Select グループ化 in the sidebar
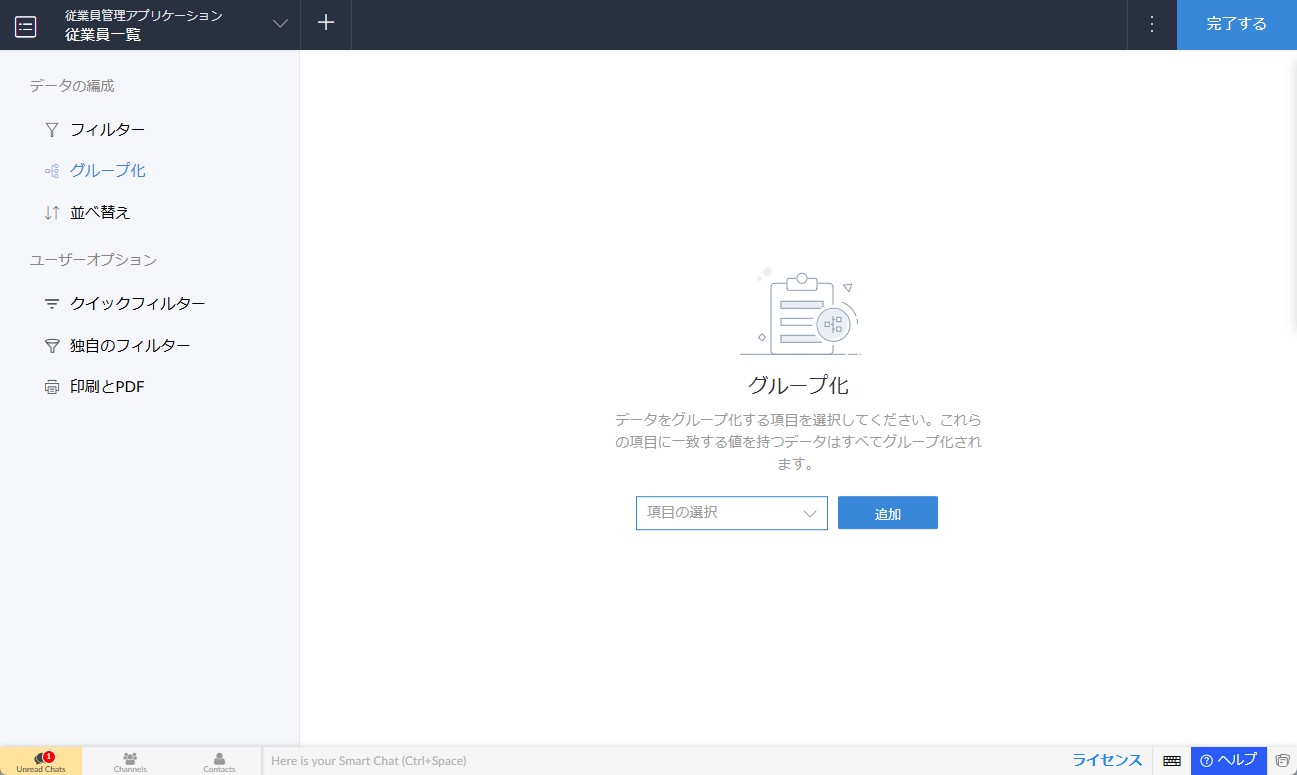Viewport: 1297px width, 775px height. 107,171
